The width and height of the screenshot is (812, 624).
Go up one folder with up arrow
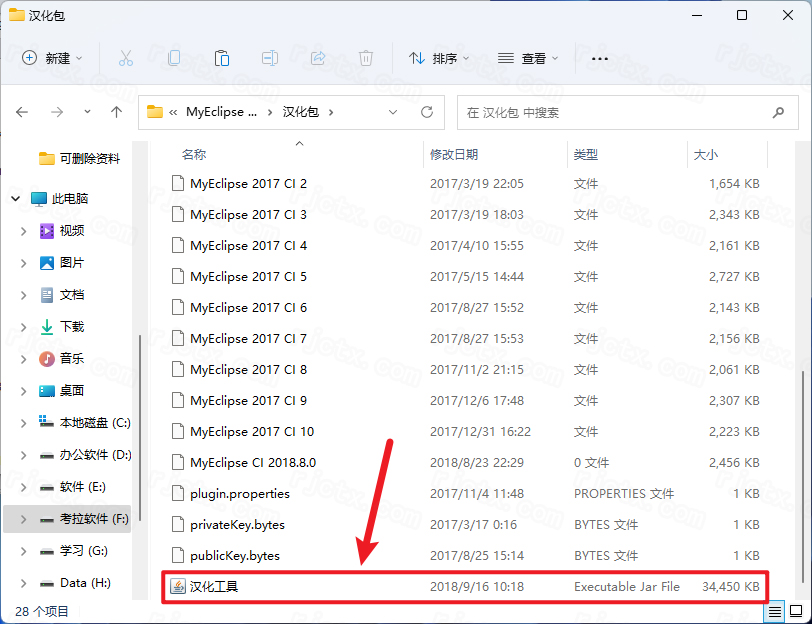pyautogui.click(x=116, y=112)
